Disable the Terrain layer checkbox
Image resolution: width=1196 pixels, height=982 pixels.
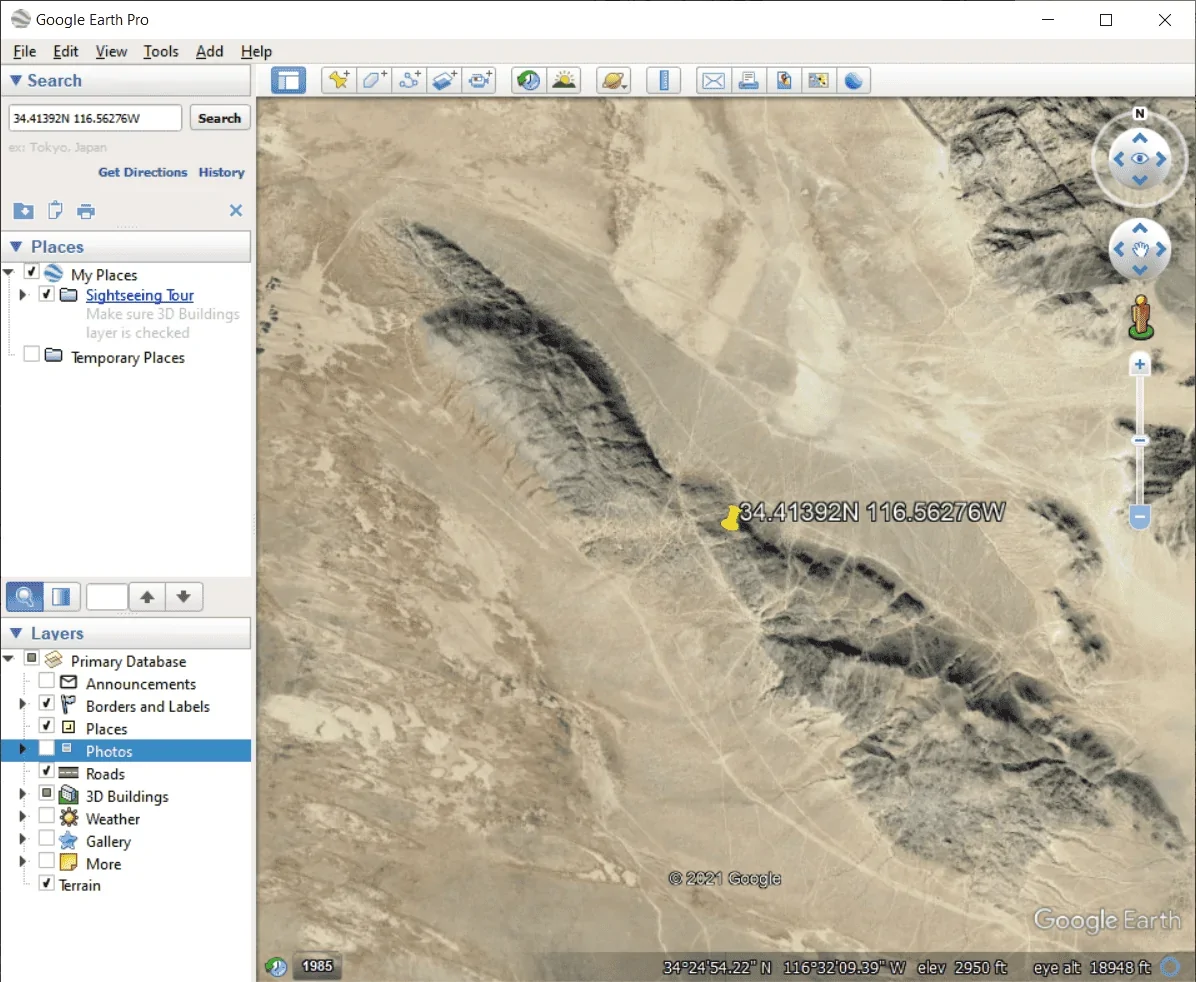(47, 883)
